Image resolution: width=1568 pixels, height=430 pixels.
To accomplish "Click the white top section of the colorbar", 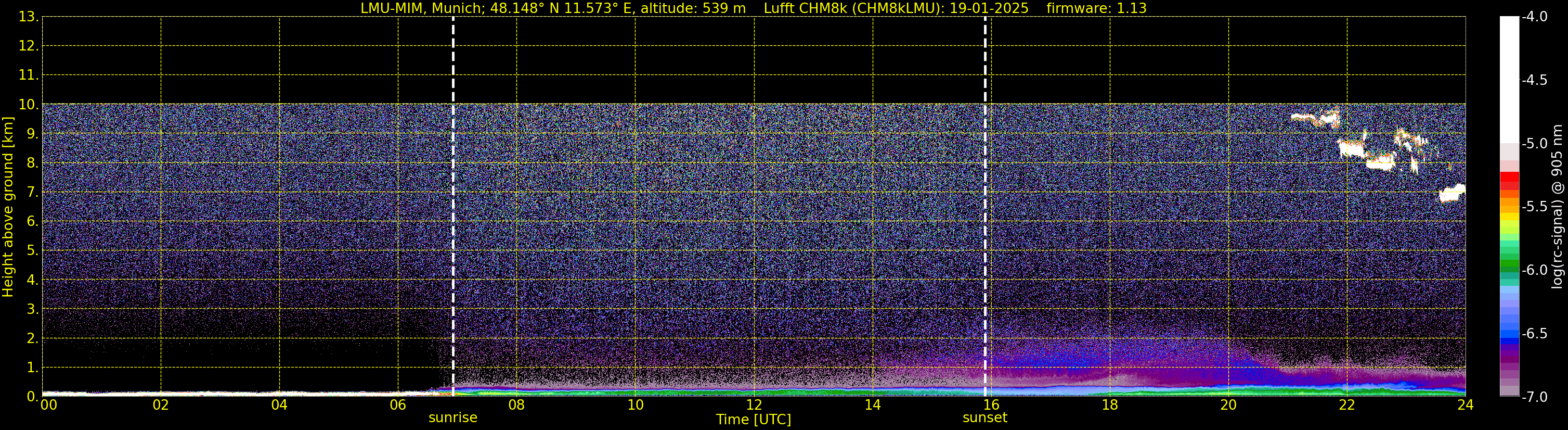I will pos(1509,80).
